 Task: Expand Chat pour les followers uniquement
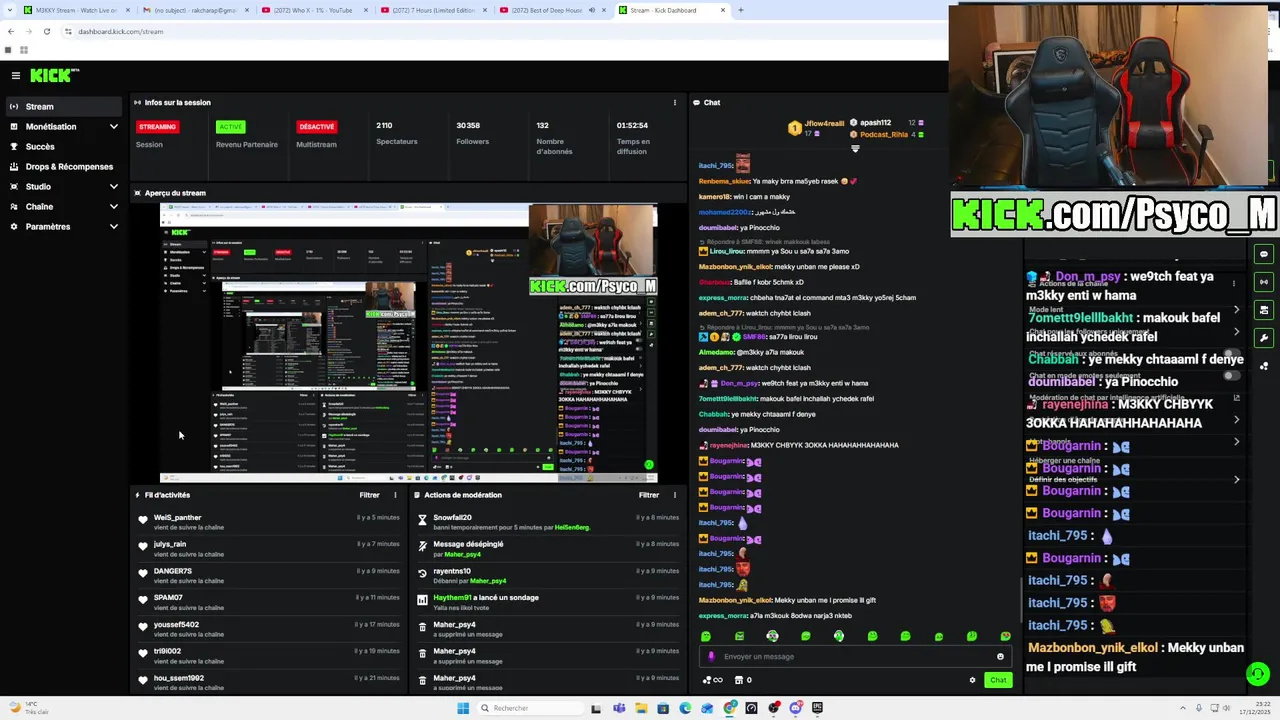click(x=1236, y=331)
